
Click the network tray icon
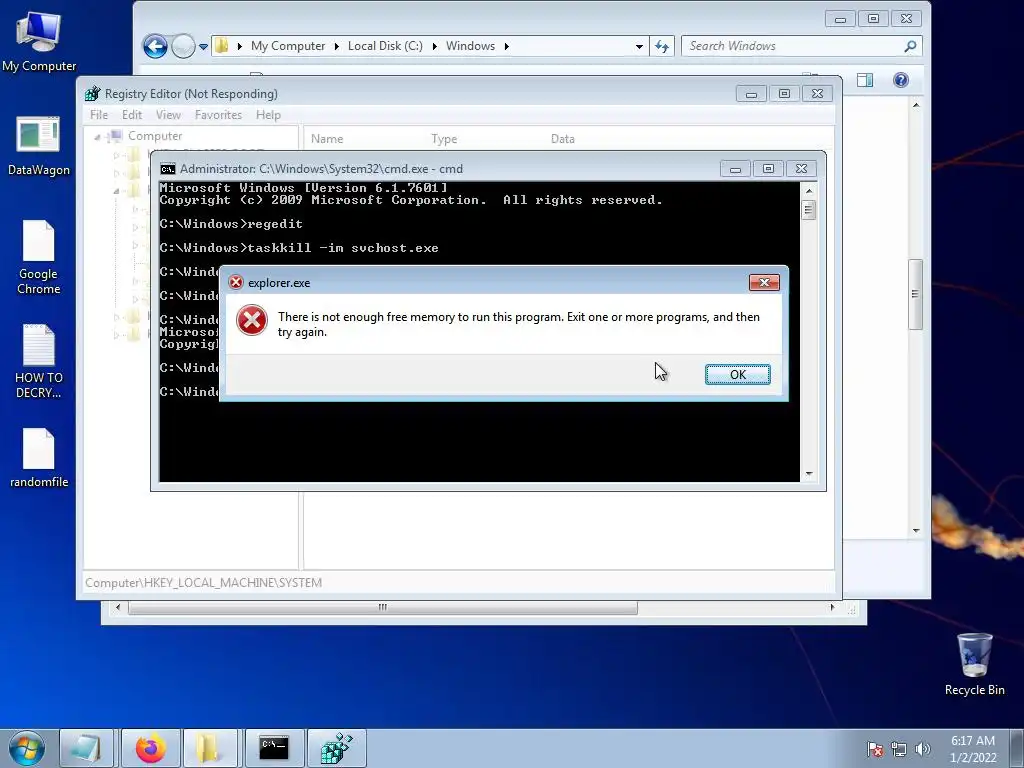[899, 749]
